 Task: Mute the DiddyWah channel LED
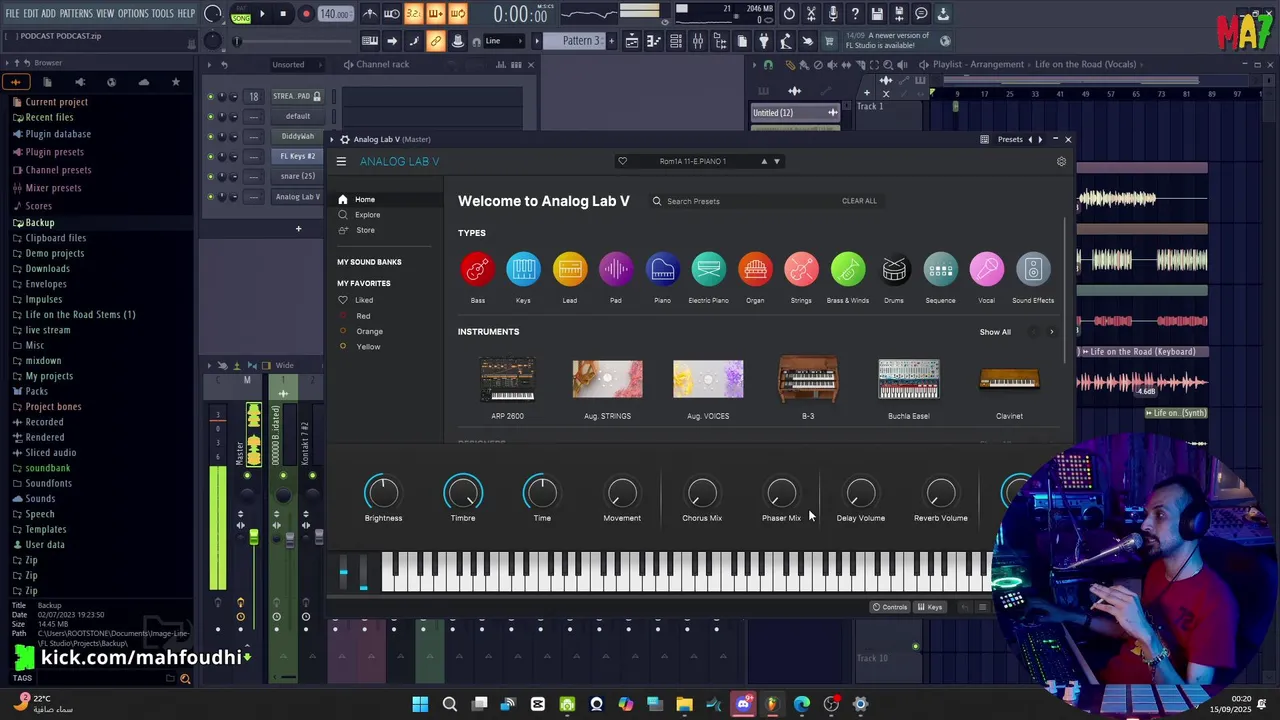tap(210, 136)
